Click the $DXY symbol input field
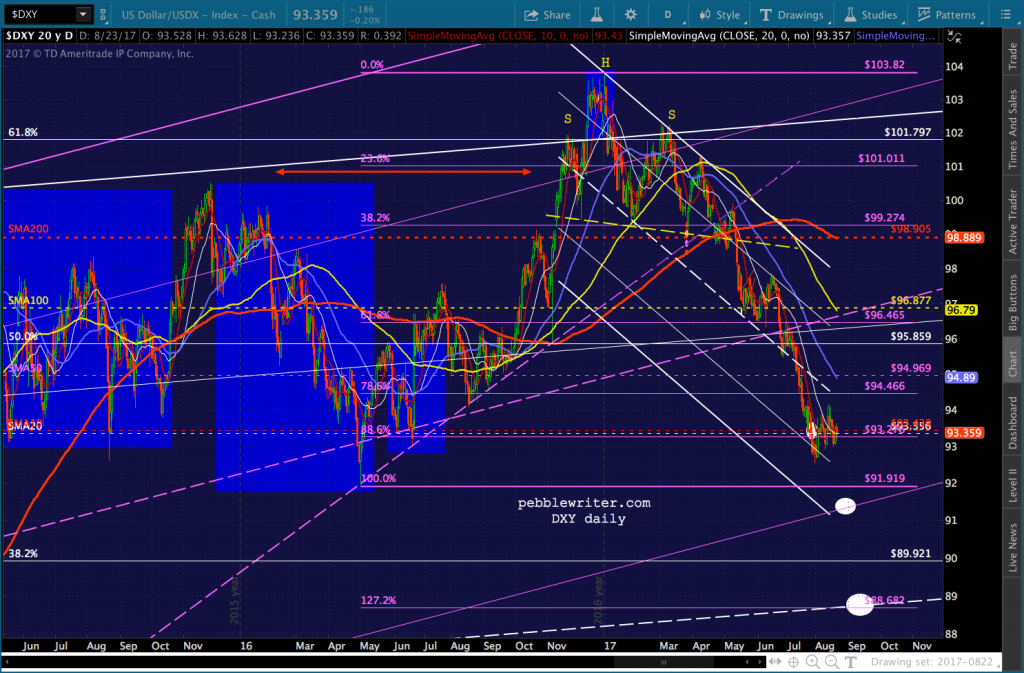Image resolution: width=1024 pixels, height=673 pixels. click(x=39, y=14)
